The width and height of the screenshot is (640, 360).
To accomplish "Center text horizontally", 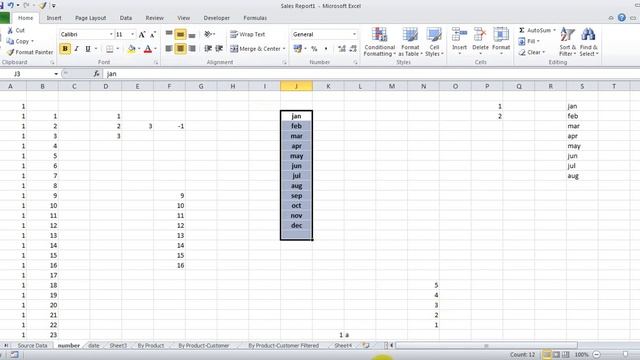I will (180, 49).
